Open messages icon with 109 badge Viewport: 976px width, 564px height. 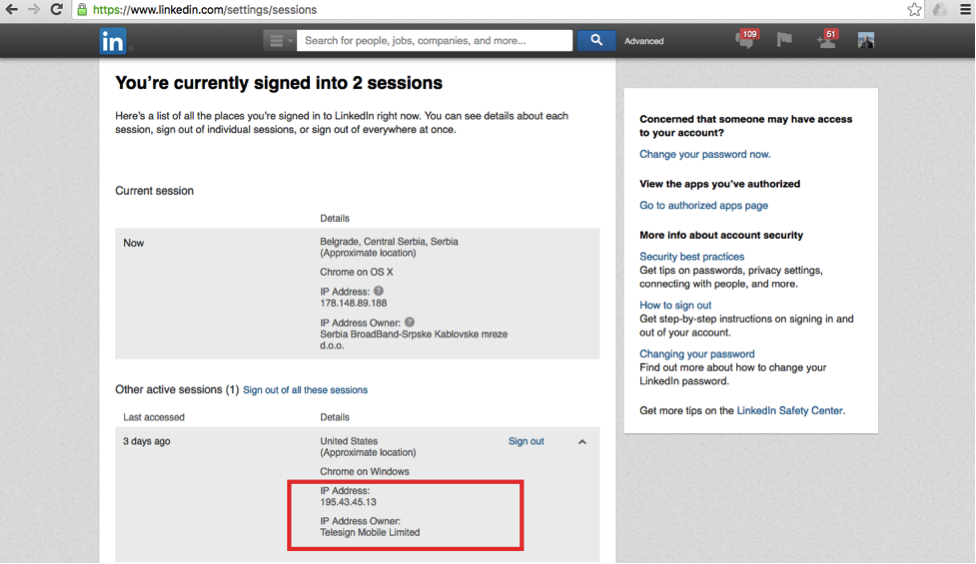(x=746, y=40)
